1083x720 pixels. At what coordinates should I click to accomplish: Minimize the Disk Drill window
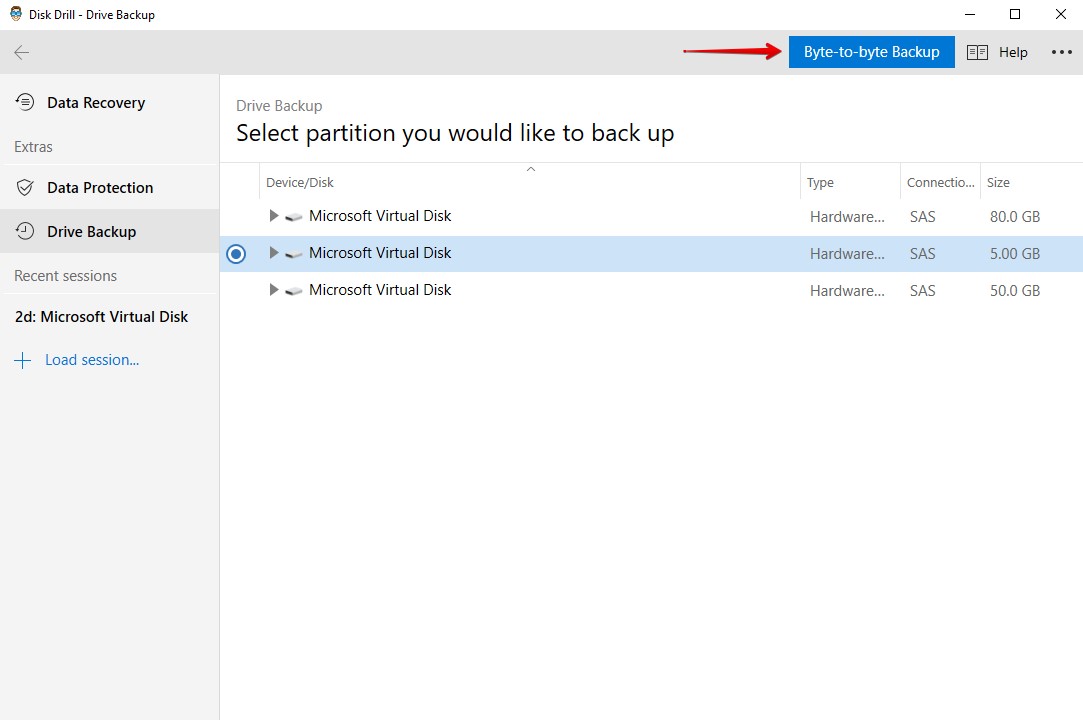pos(970,14)
